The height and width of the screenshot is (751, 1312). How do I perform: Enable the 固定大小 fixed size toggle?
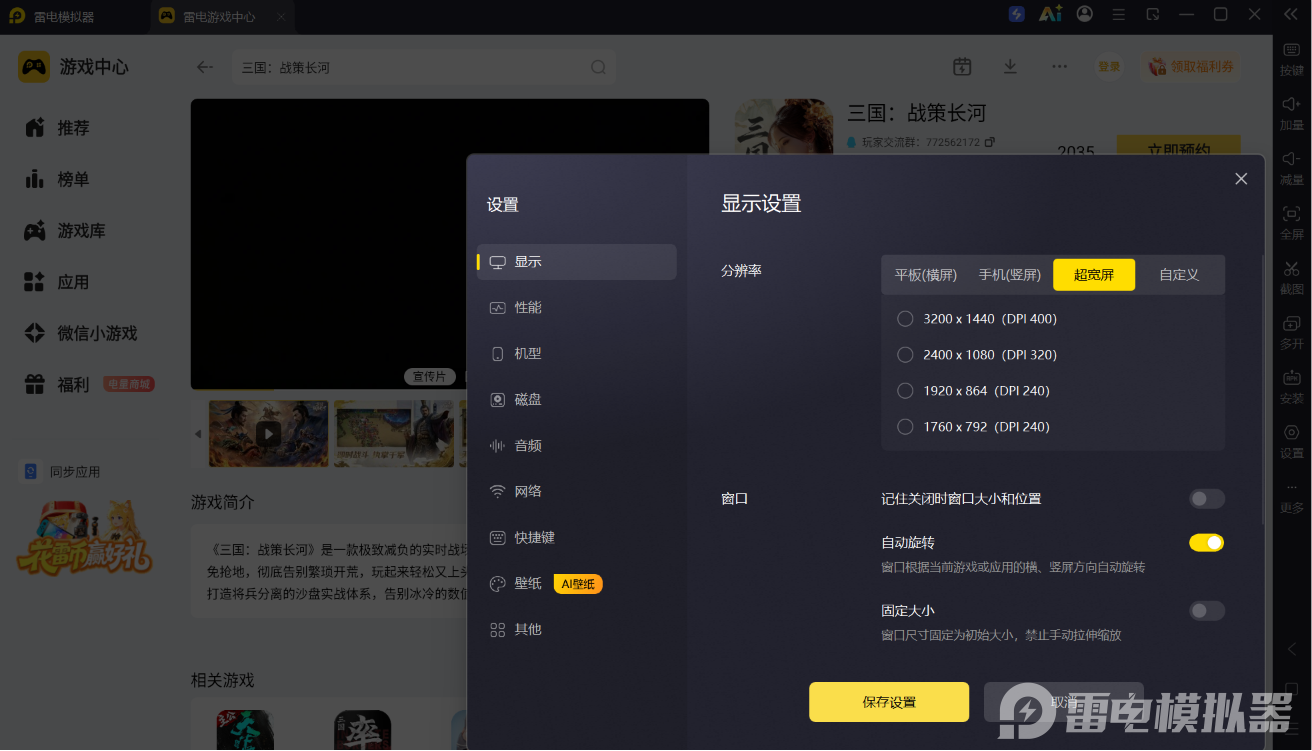coord(1207,611)
